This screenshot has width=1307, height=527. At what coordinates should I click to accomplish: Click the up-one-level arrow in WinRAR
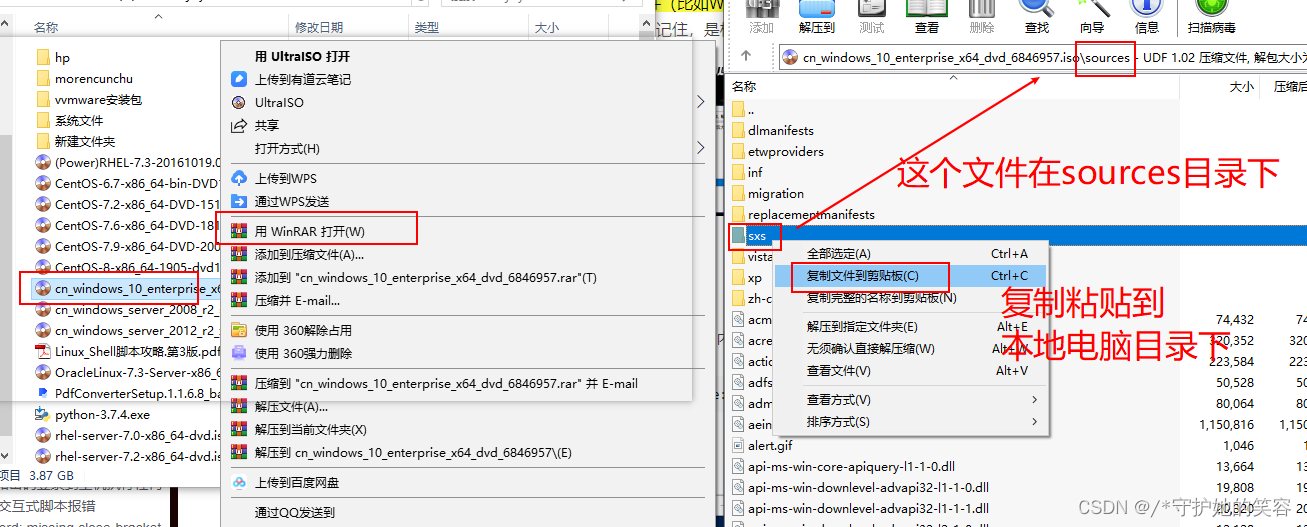coord(746,57)
